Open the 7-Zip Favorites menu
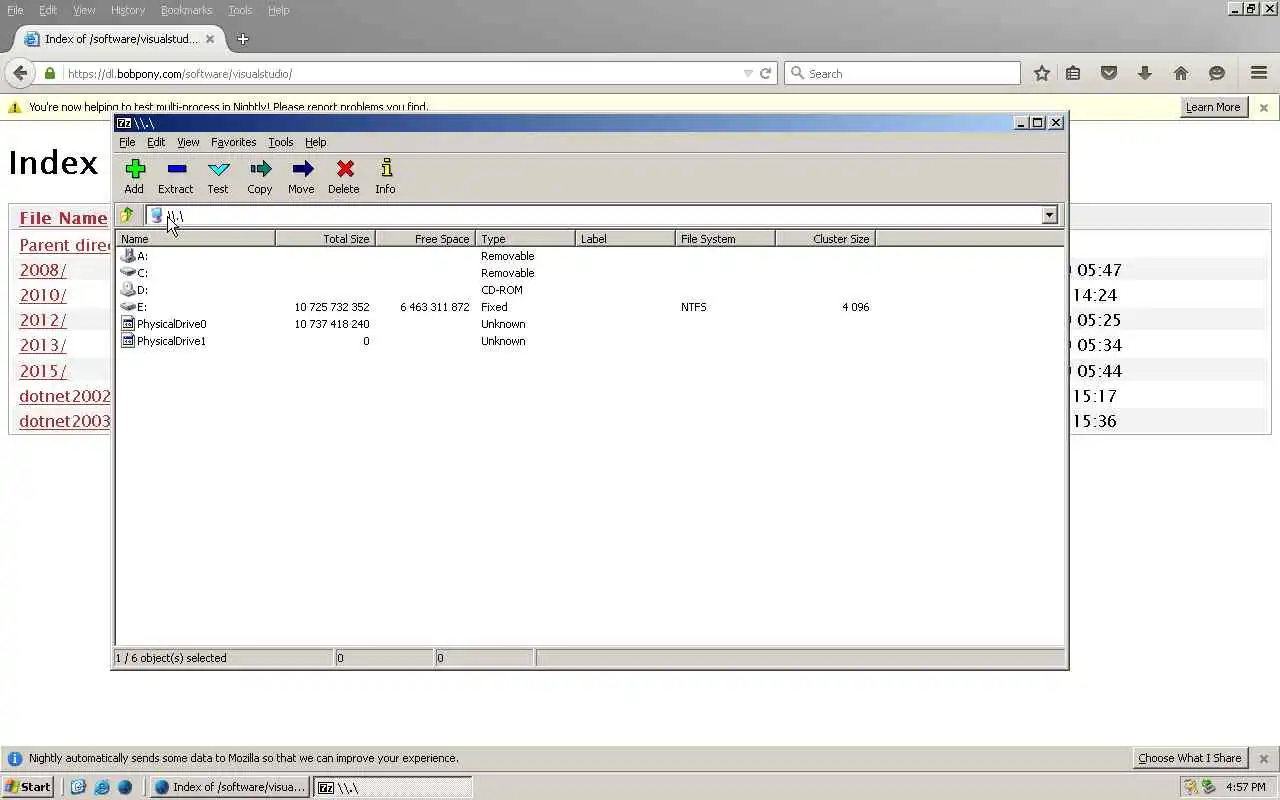The height and width of the screenshot is (800, 1280). coord(233,142)
